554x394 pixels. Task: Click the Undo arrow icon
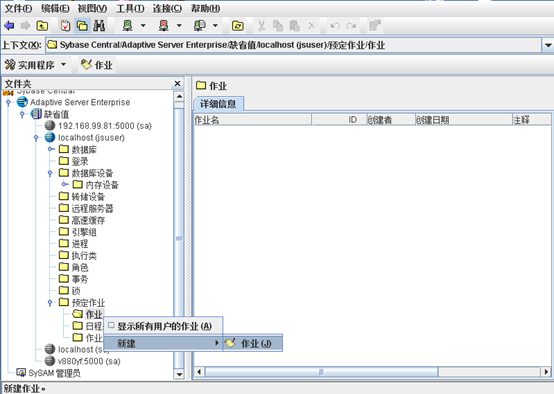click(x=335, y=26)
